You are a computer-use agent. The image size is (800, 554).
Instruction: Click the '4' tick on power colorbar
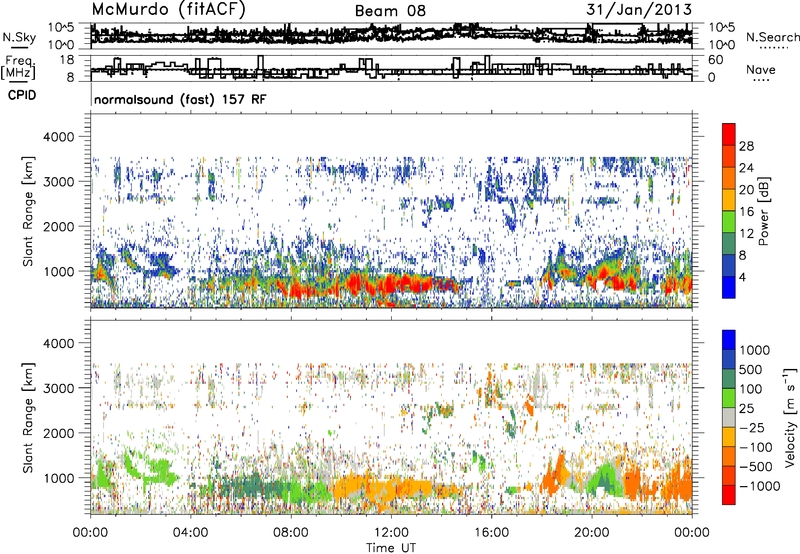tap(742, 277)
